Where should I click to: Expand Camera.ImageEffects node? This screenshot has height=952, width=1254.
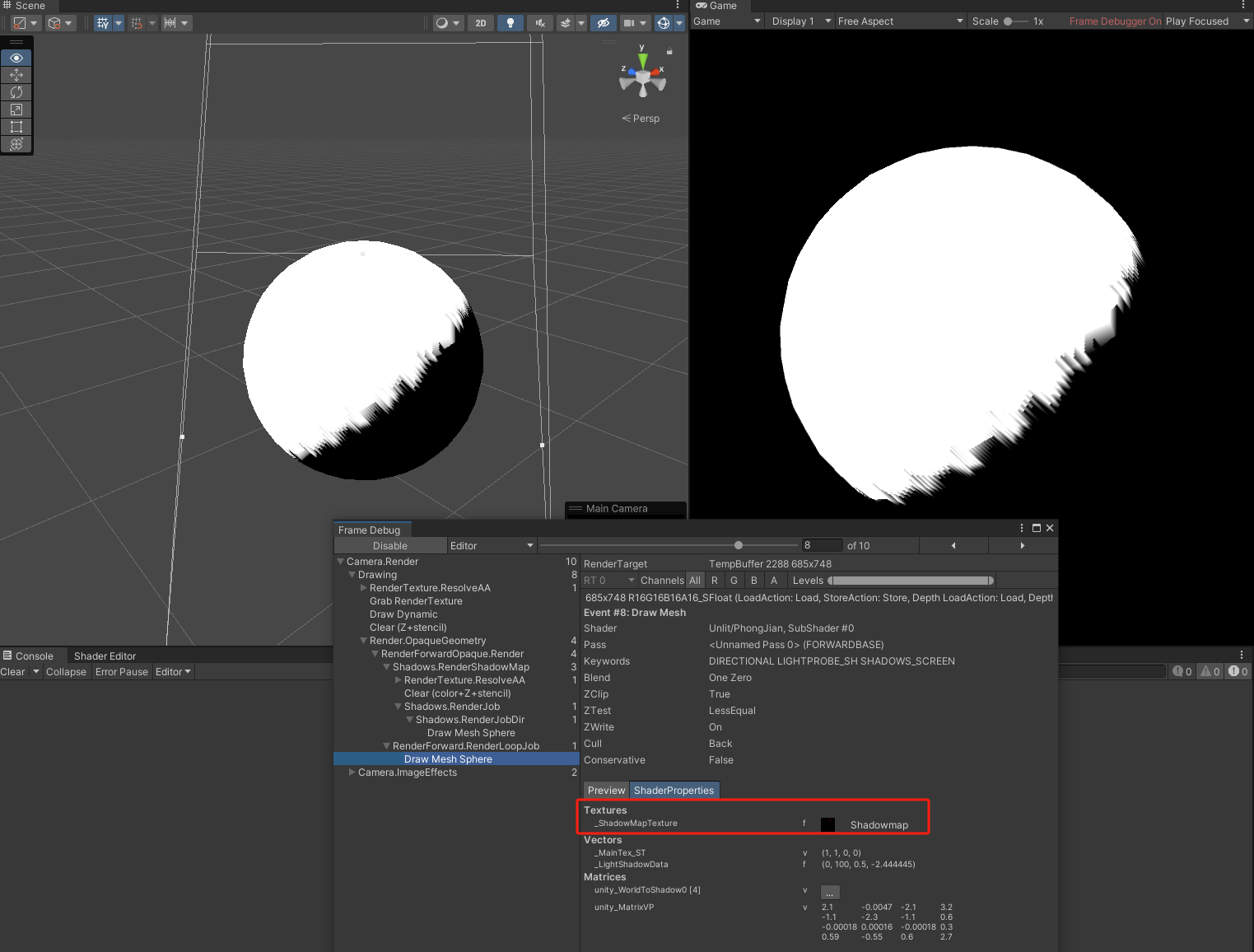coord(352,772)
